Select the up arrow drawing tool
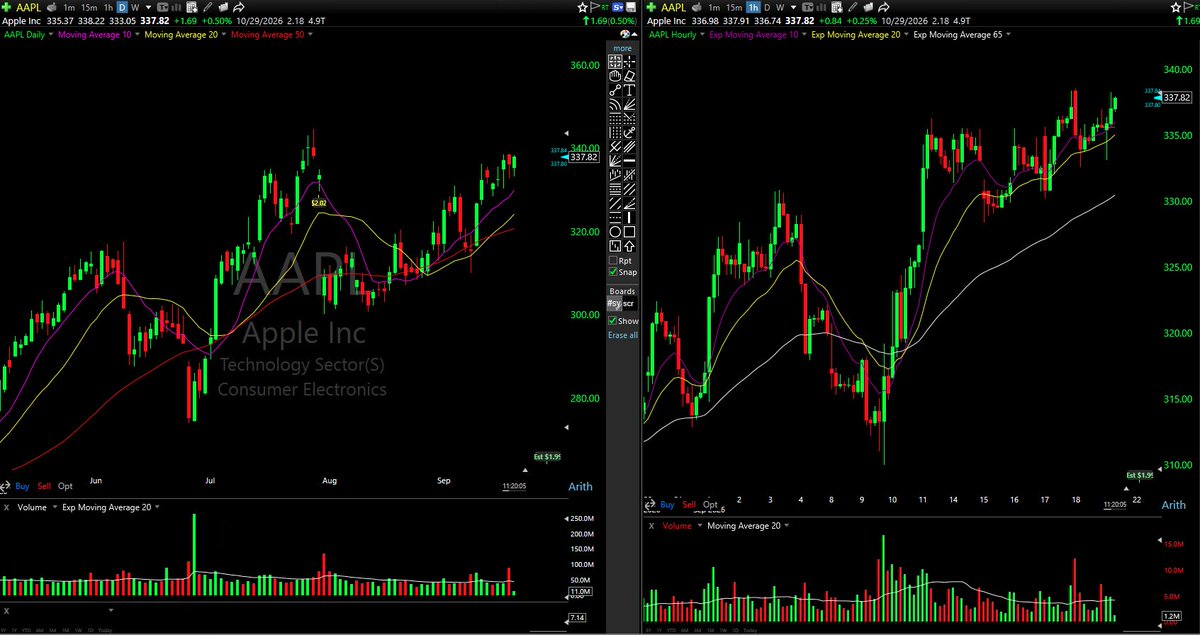This screenshot has height=635, width=1200. pyautogui.click(x=630, y=245)
